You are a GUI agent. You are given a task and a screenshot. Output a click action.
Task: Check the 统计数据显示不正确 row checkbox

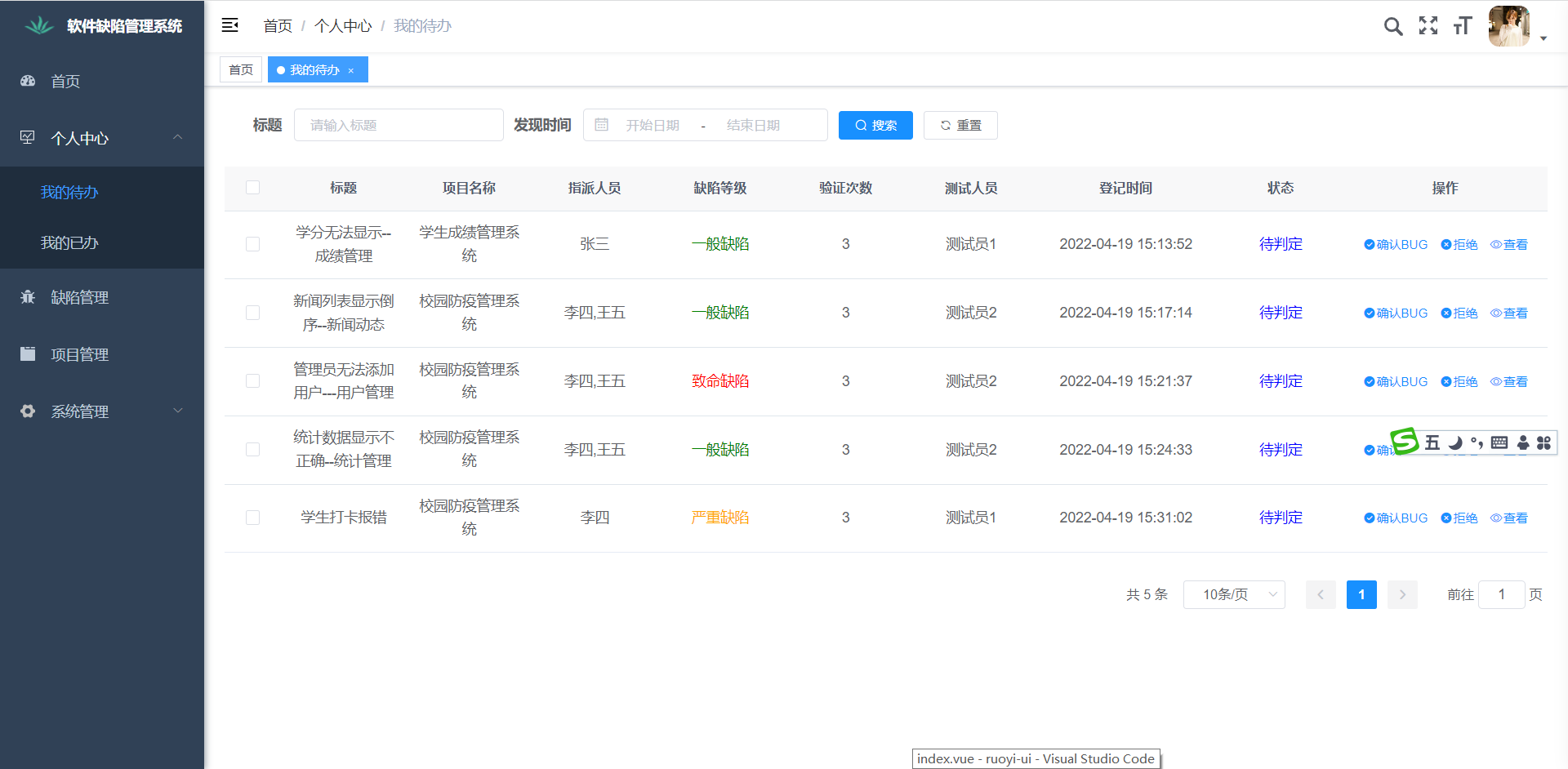[252, 450]
